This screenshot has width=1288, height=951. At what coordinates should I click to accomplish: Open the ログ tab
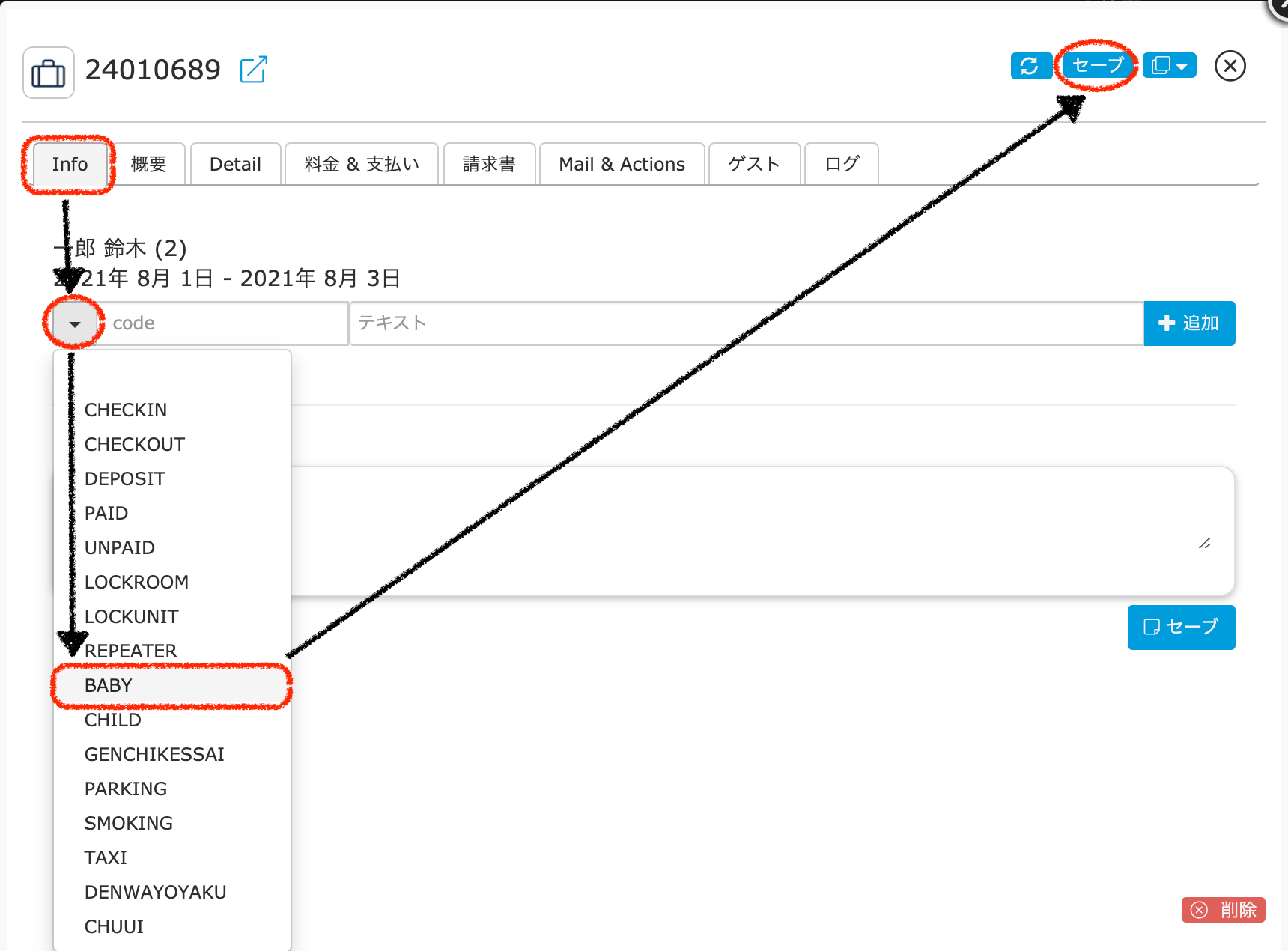pyautogui.click(x=842, y=165)
